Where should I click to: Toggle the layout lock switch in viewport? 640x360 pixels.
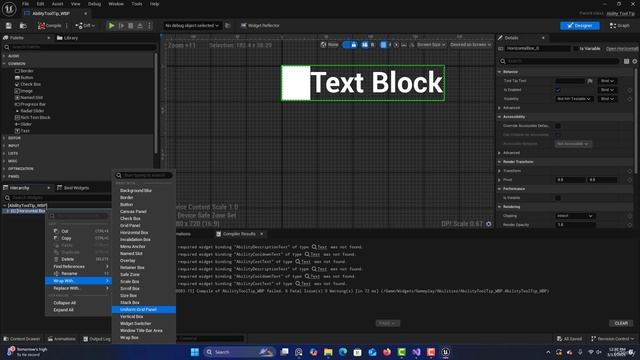click(350, 45)
